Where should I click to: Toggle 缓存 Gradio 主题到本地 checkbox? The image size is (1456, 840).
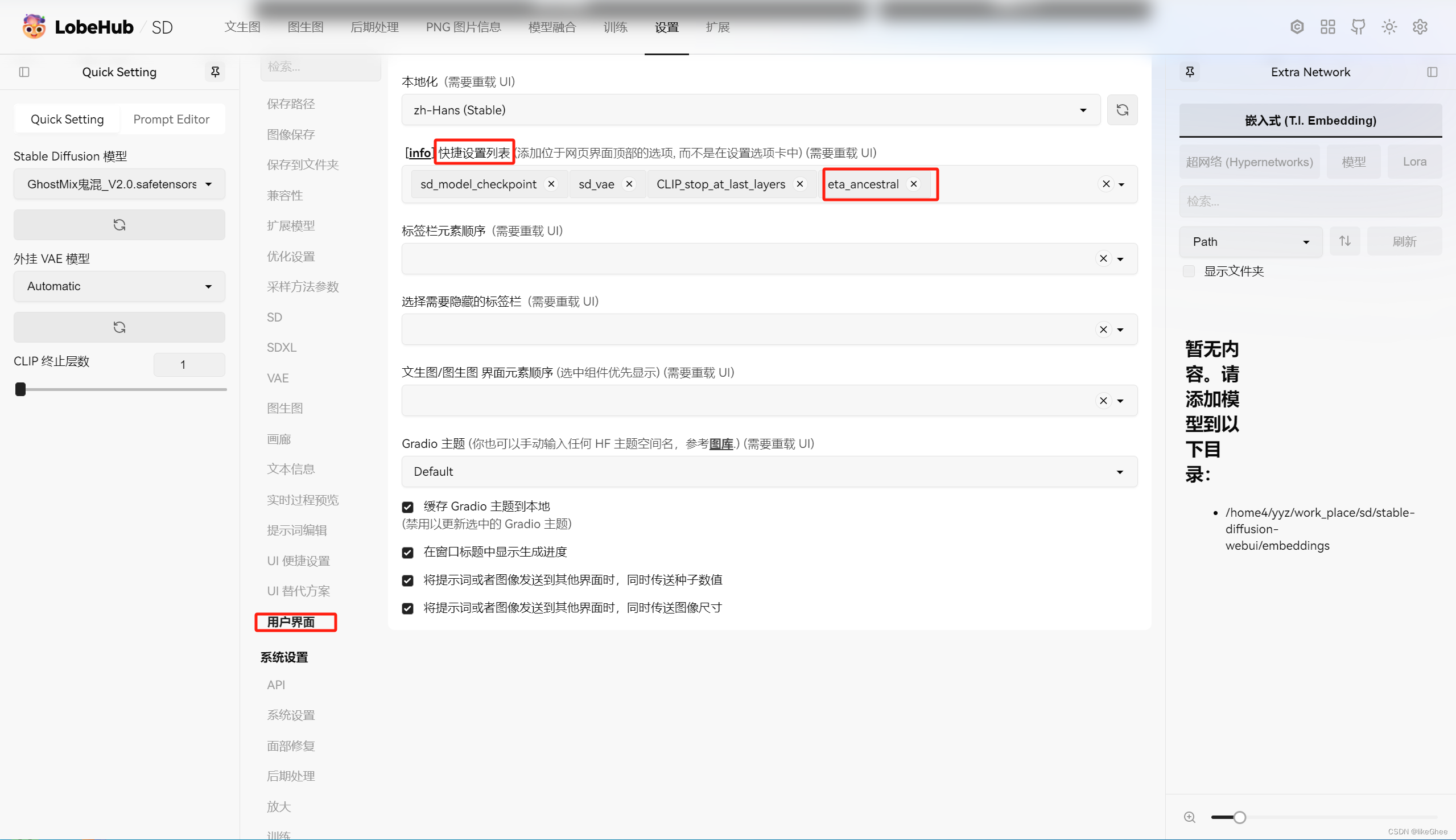[x=408, y=506]
